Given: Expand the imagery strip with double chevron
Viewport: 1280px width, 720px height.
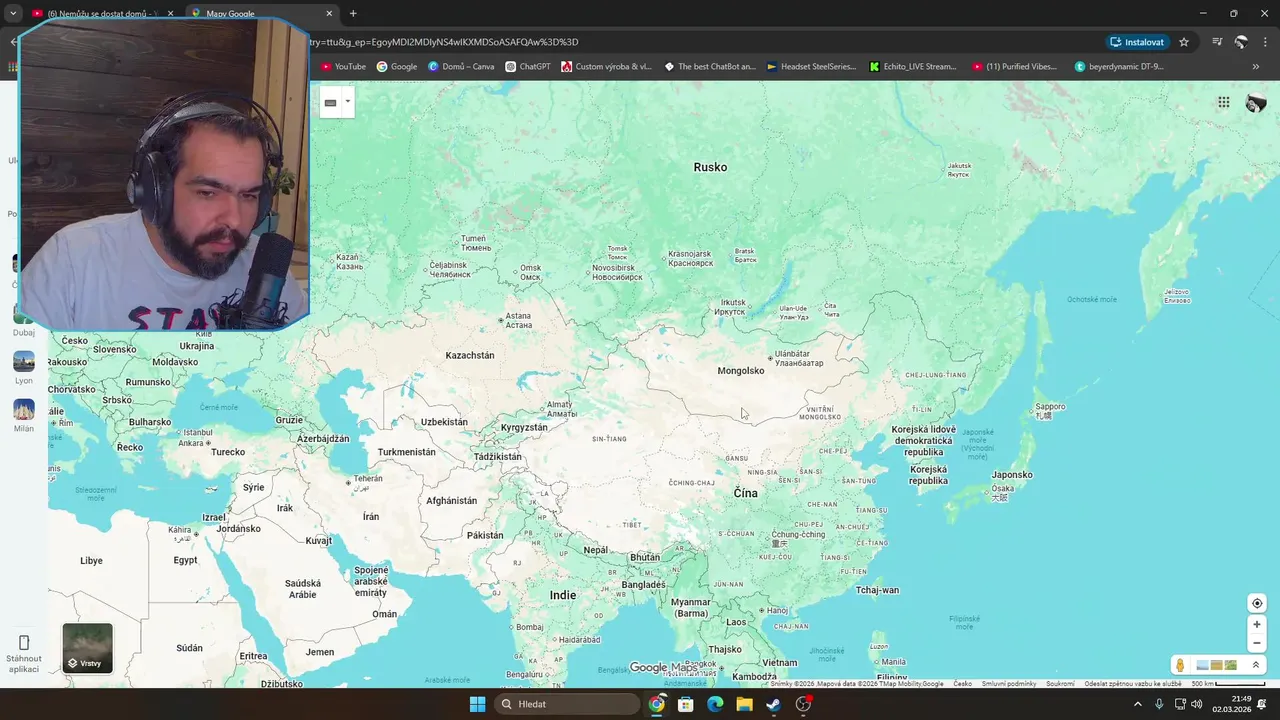Looking at the screenshot, I should (x=1256, y=665).
